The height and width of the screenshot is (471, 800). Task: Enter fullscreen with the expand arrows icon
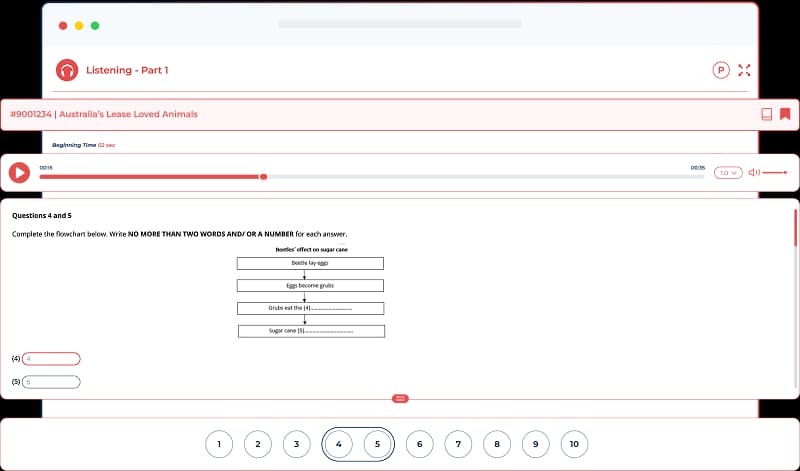tap(744, 70)
